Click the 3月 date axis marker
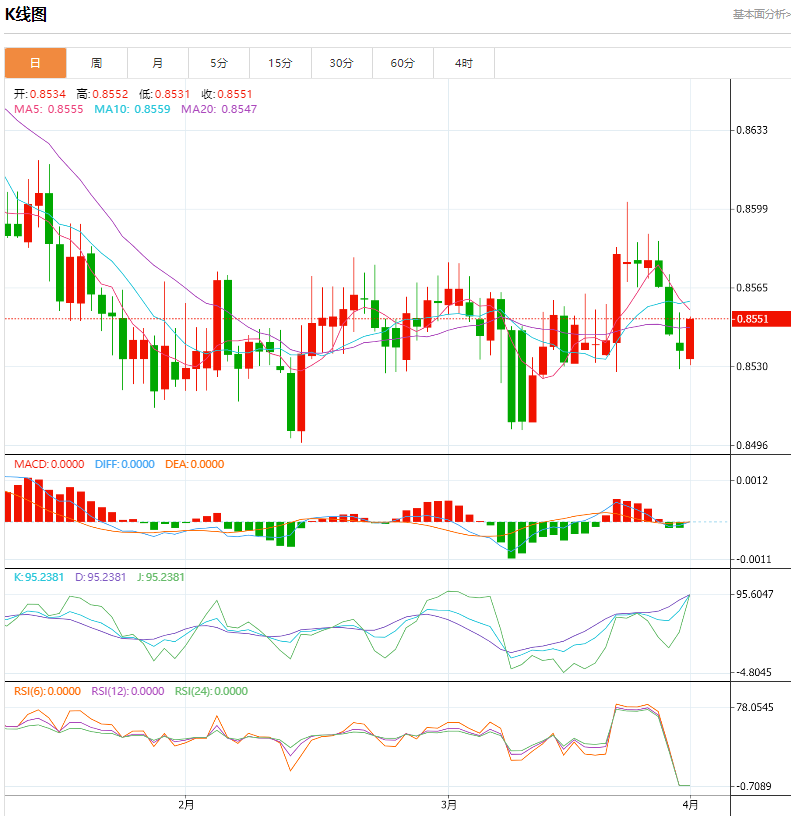The image size is (791, 816). tap(449, 805)
